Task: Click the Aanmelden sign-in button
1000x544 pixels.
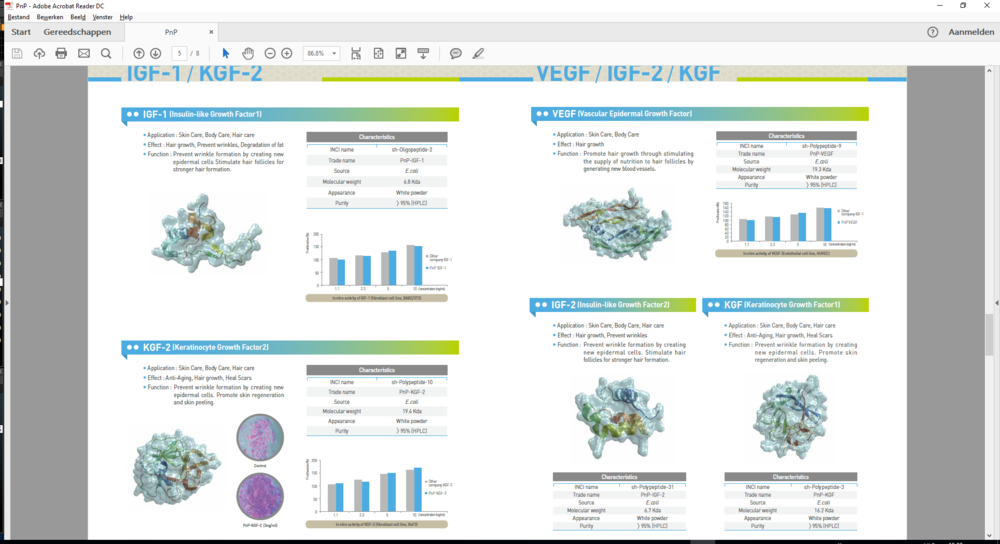Action: click(x=971, y=32)
